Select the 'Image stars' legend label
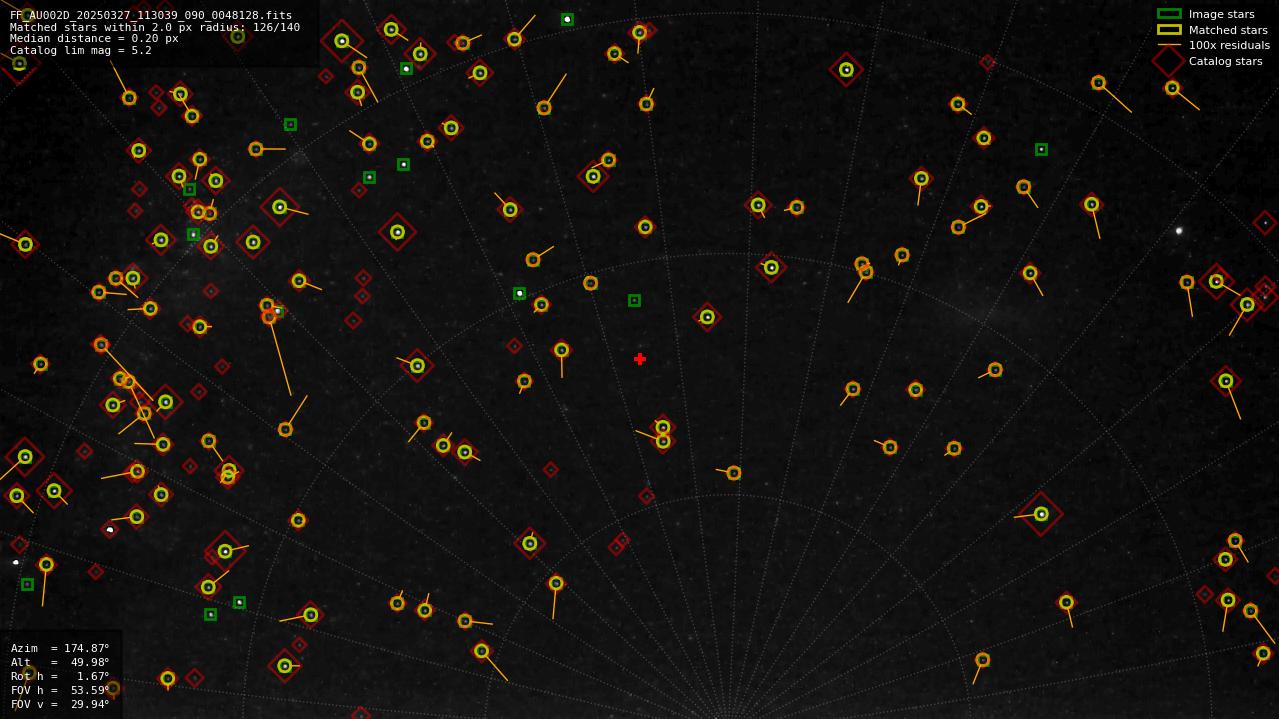 [x=1221, y=14]
